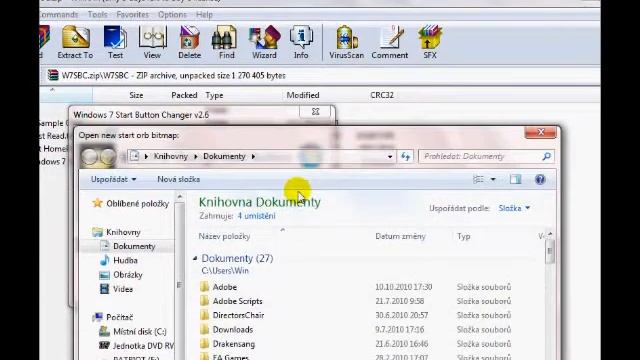
Task: Click the navigation pane scroll up arrow
Action: click(x=180, y=197)
